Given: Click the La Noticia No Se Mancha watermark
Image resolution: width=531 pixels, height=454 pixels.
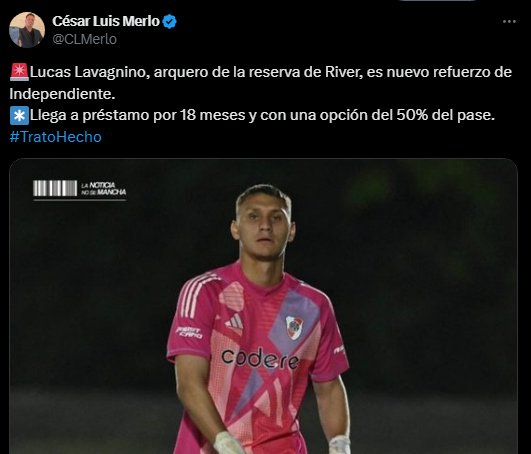Looking at the screenshot, I should point(103,189).
